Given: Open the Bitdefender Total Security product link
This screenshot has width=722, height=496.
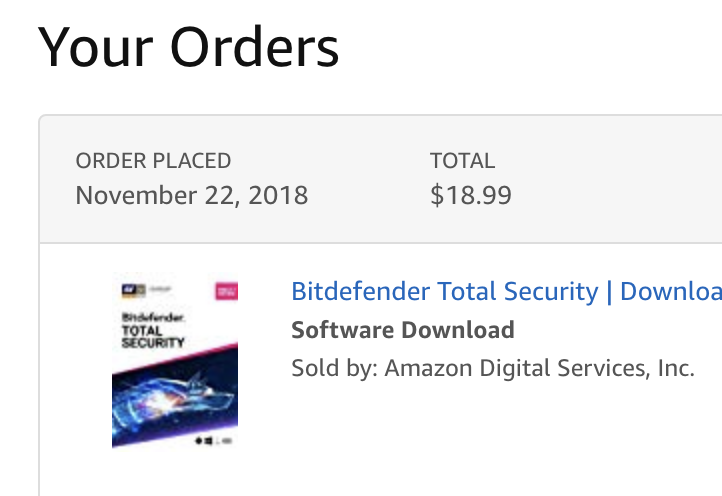Looking at the screenshot, I should click(507, 292).
